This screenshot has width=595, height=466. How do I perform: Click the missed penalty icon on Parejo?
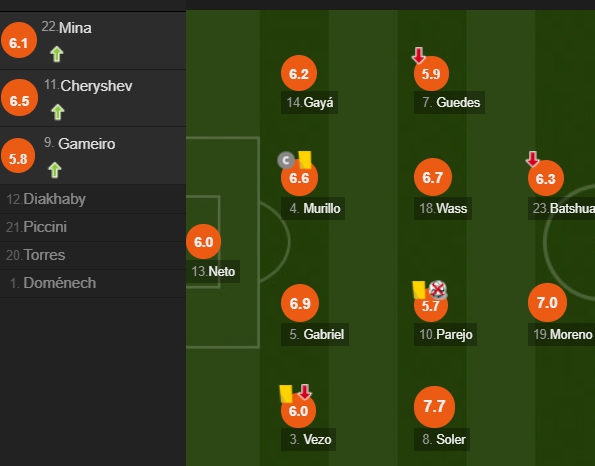[438, 290]
